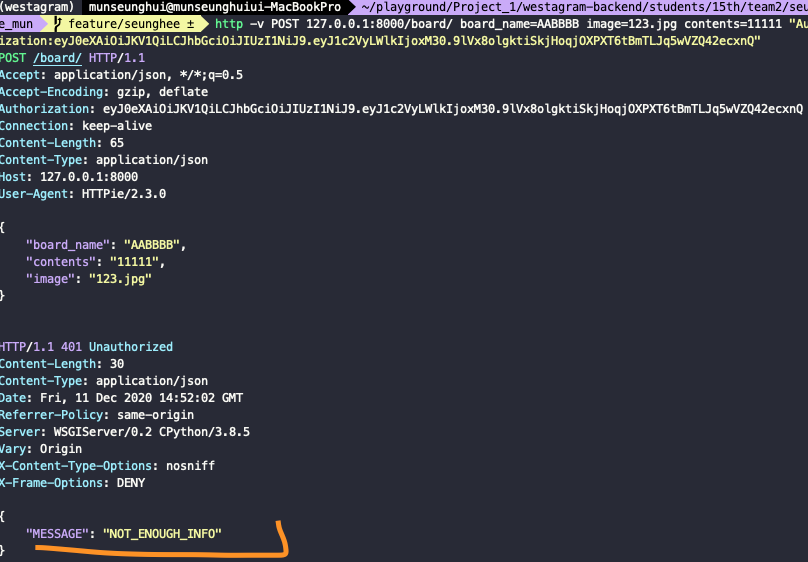
Task: Select the "X-Frame-Options: DENY" header line
Action: coord(73,483)
